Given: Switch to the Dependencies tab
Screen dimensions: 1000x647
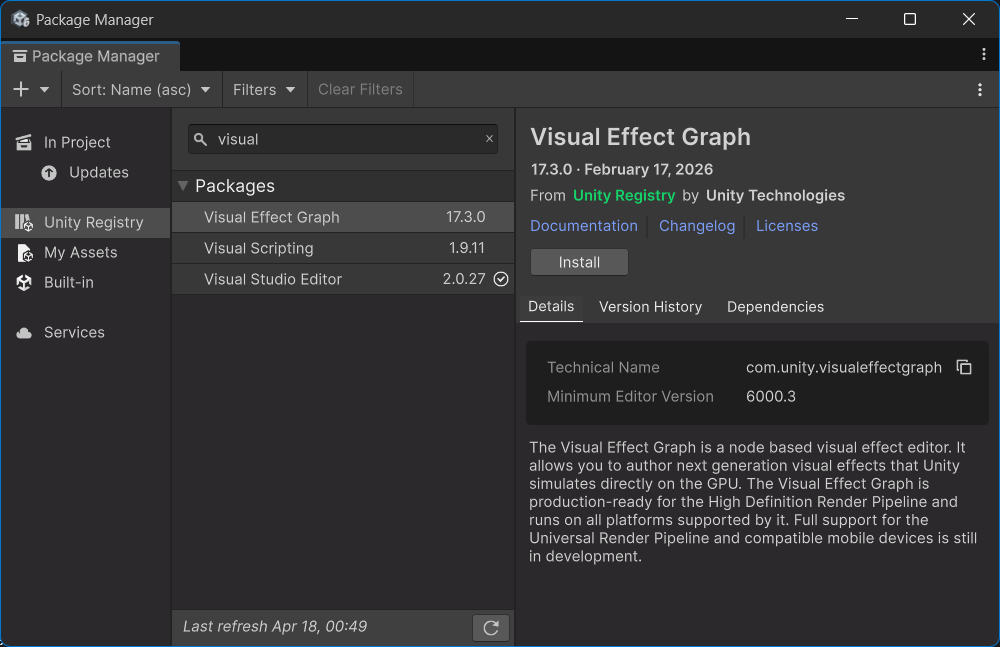Looking at the screenshot, I should 775,307.
